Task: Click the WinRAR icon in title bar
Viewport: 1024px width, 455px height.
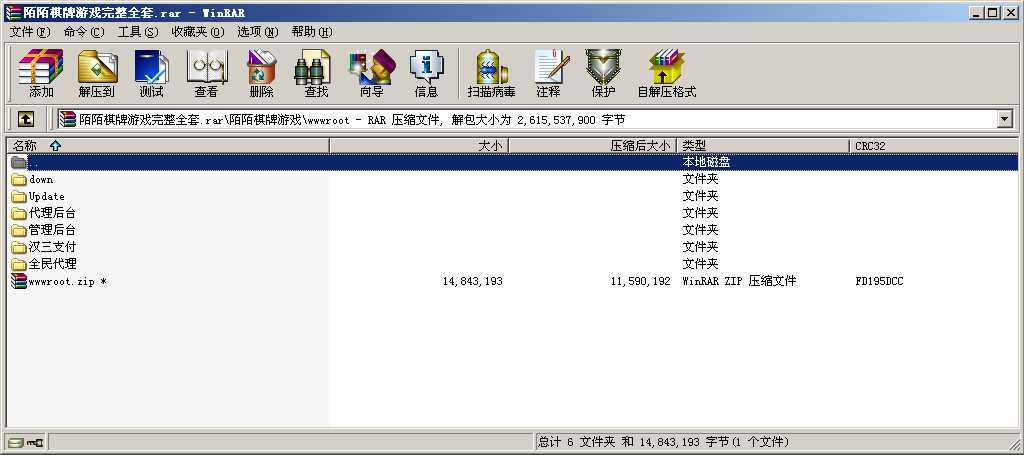Action: [12, 12]
